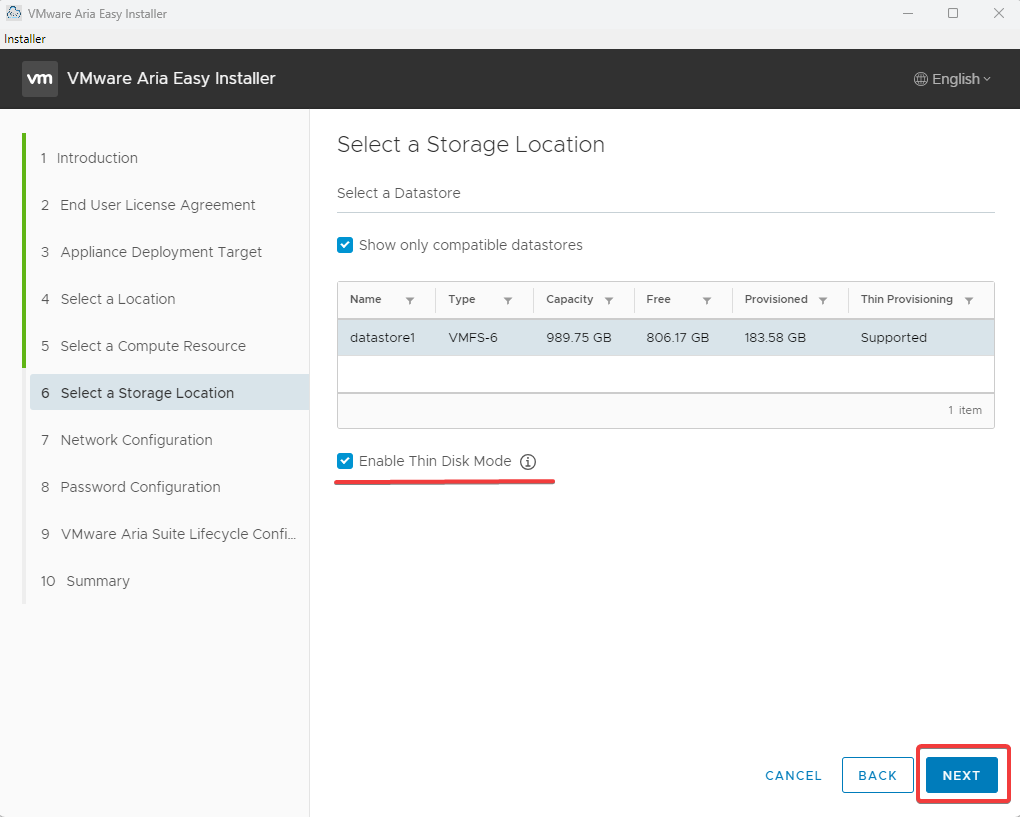Open the Free column filter icon
Image resolution: width=1020 pixels, height=817 pixels.
706,300
